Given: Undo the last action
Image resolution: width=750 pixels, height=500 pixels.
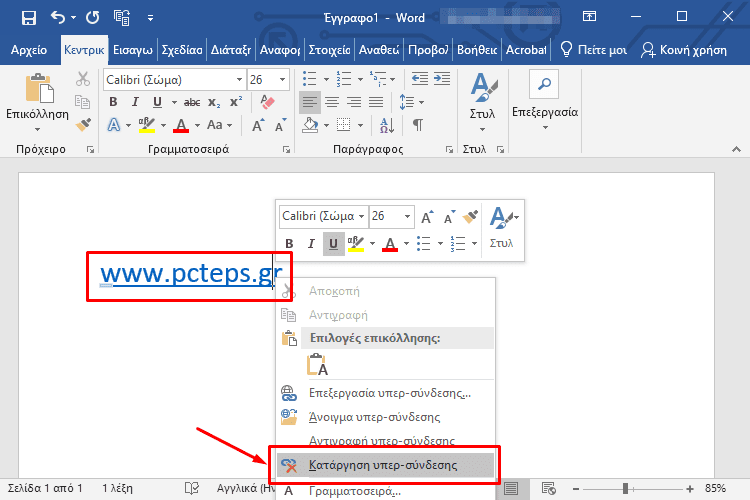Looking at the screenshot, I should [x=58, y=18].
